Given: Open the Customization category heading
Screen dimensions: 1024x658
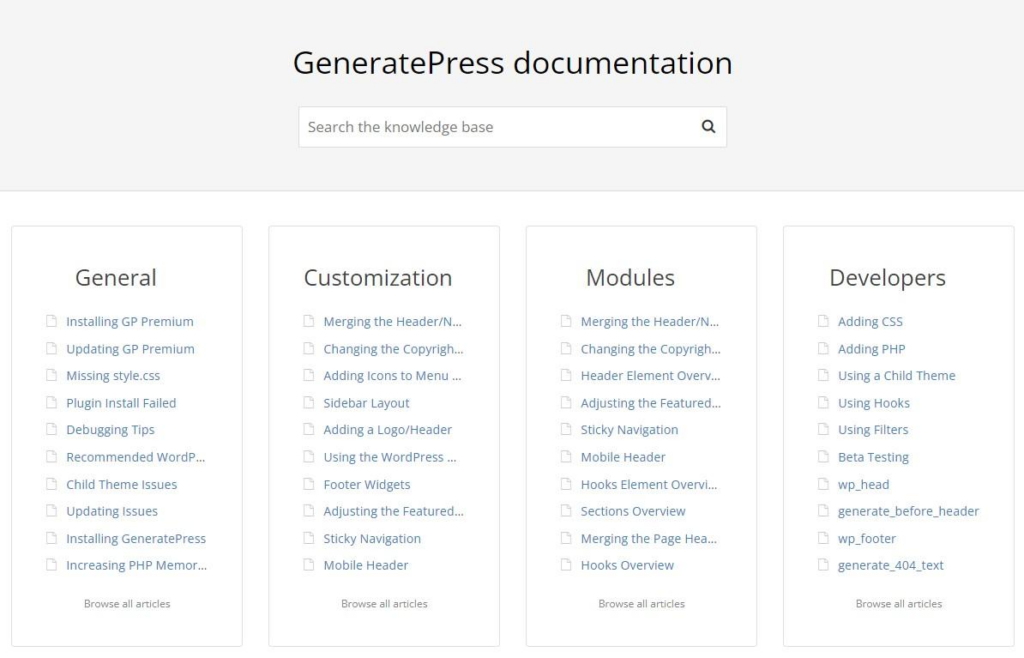Looking at the screenshot, I should (x=377, y=278).
